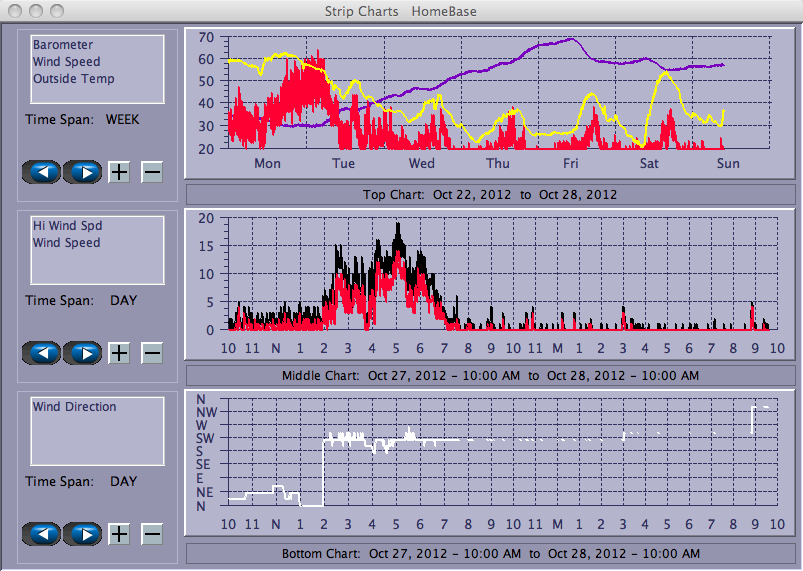803x571 pixels.
Task: Click the top chart's forward arrow button
Action: pyautogui.click(x=84, y=172)
